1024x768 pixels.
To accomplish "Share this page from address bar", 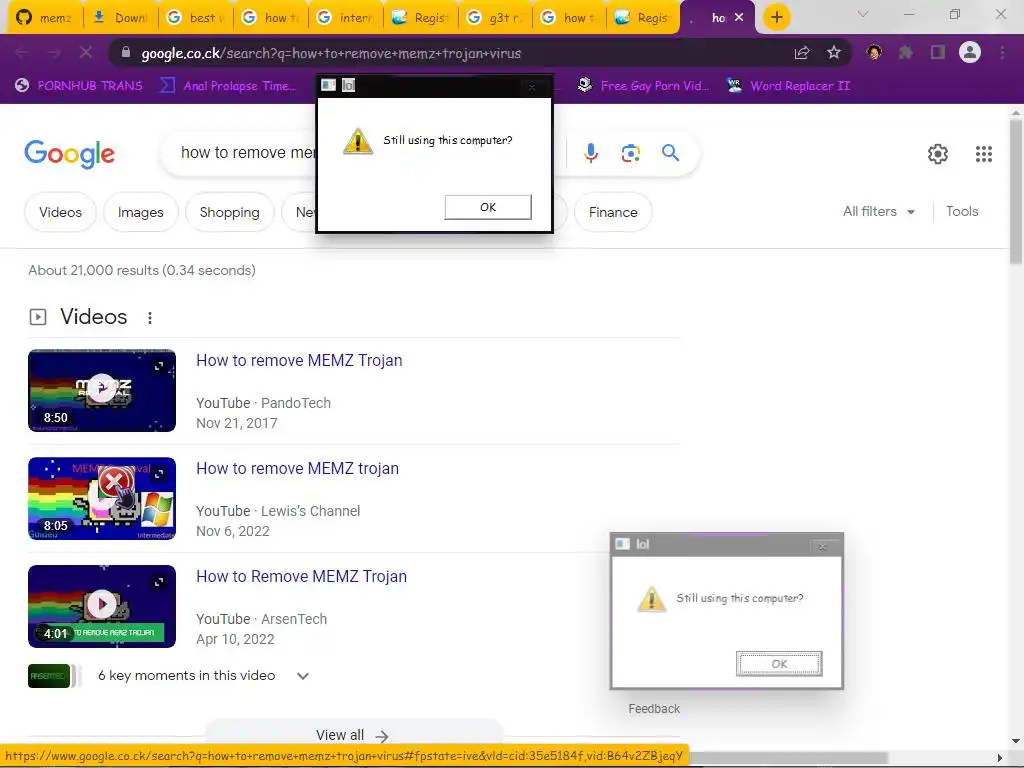I will (x=802, y=53).
